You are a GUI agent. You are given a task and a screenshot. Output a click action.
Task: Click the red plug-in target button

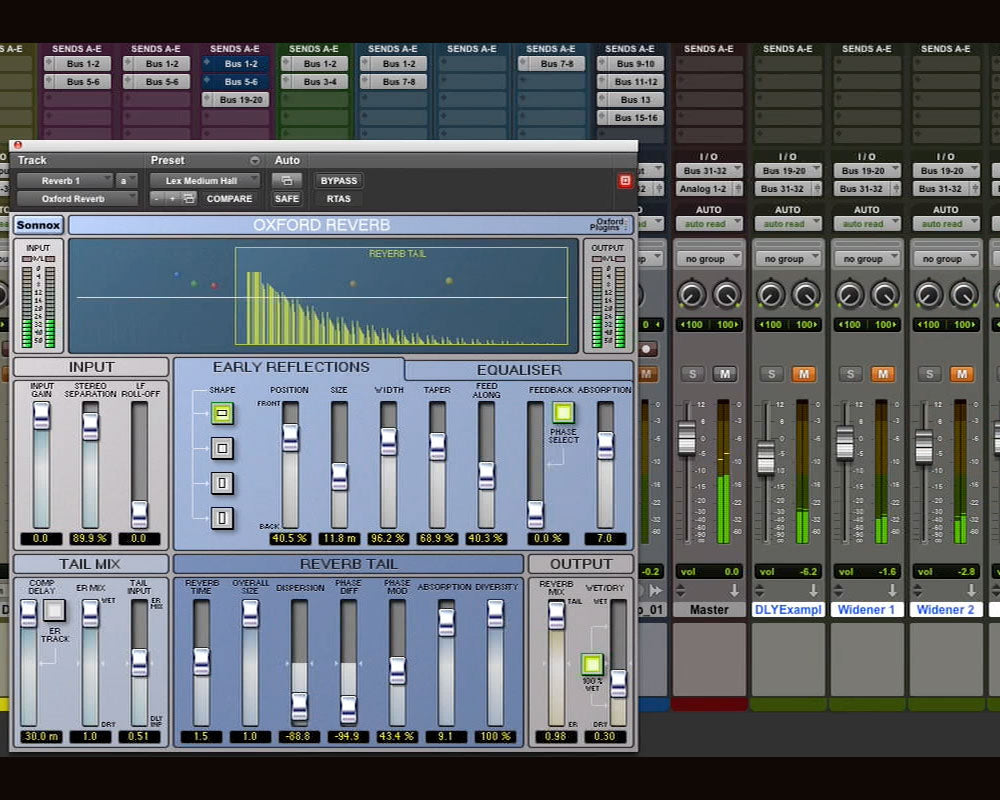(625, 181)
